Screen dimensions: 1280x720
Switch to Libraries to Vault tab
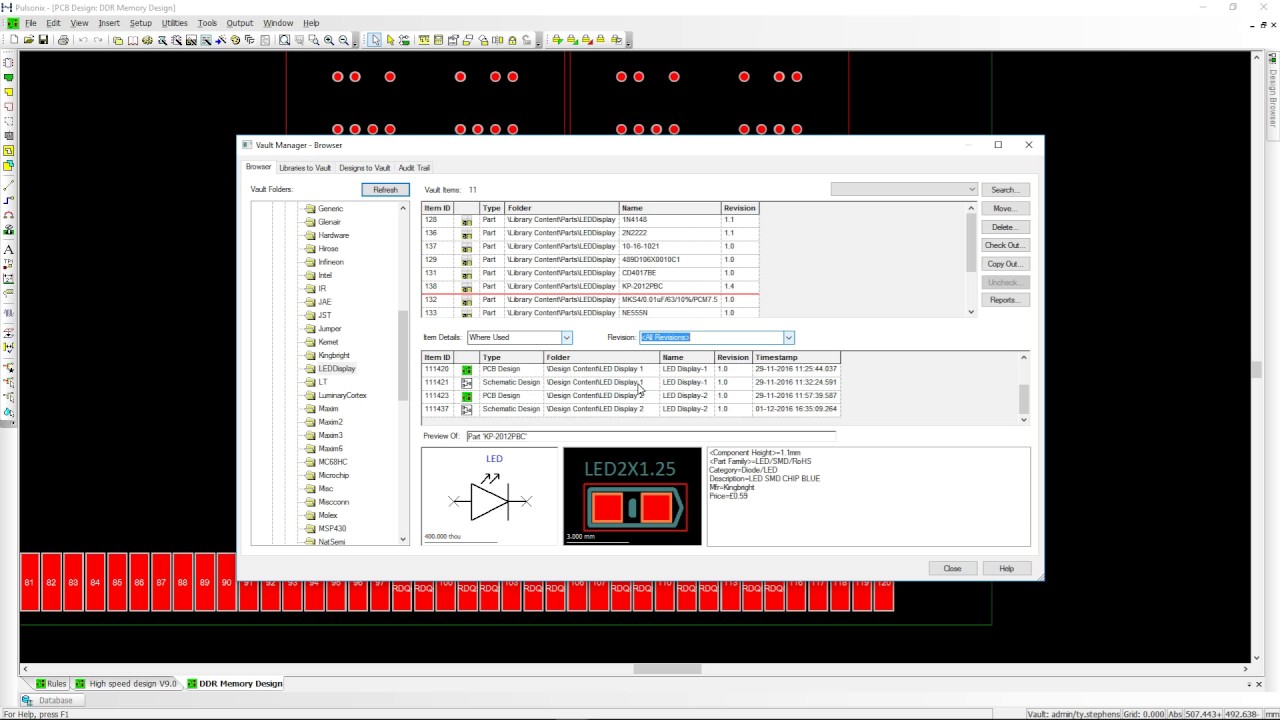[305, 168]
